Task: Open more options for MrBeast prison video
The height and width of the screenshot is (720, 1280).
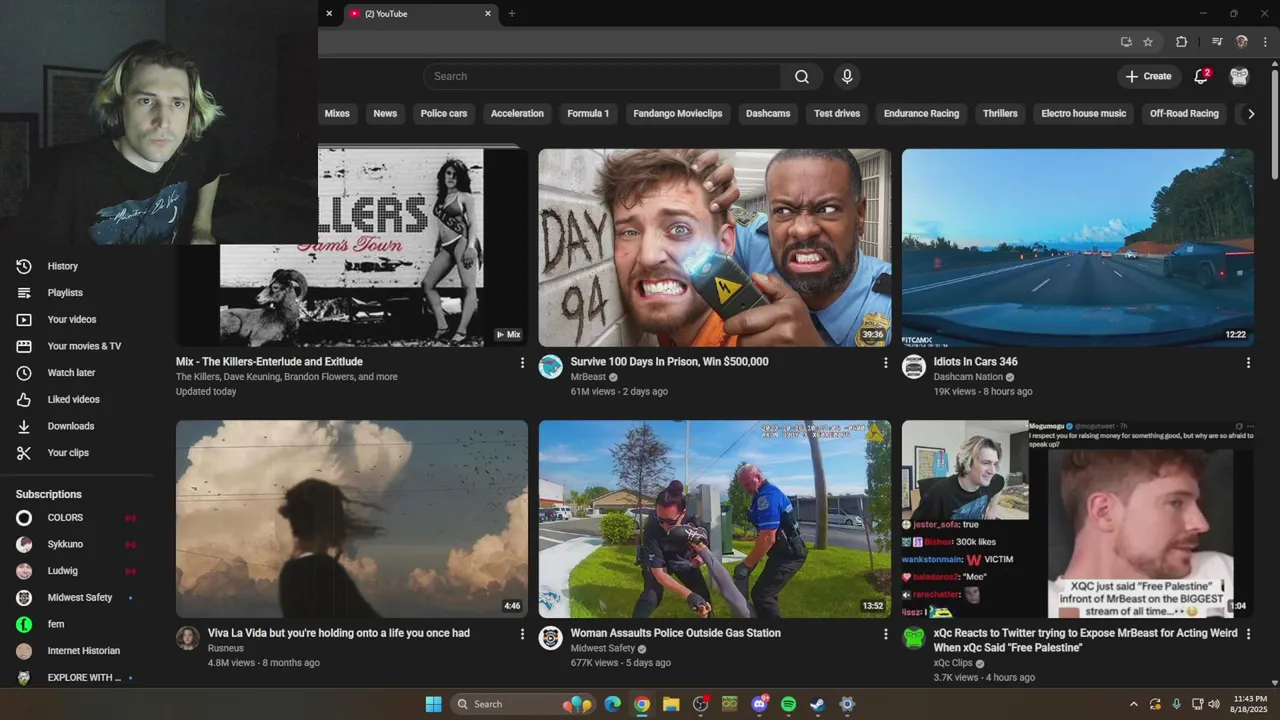Action: (885, 363)
